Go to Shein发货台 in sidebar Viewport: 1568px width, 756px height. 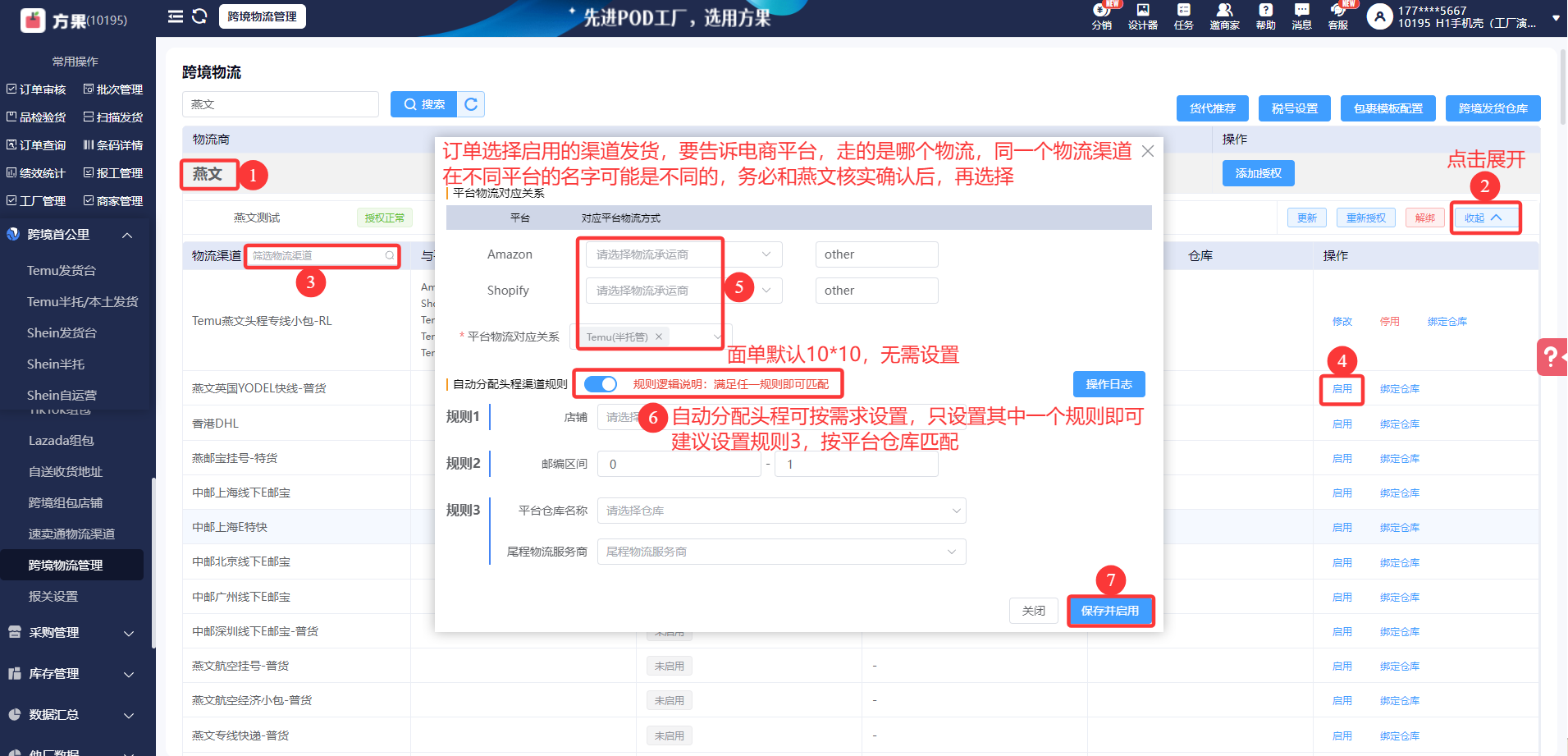tap(62, 332)
